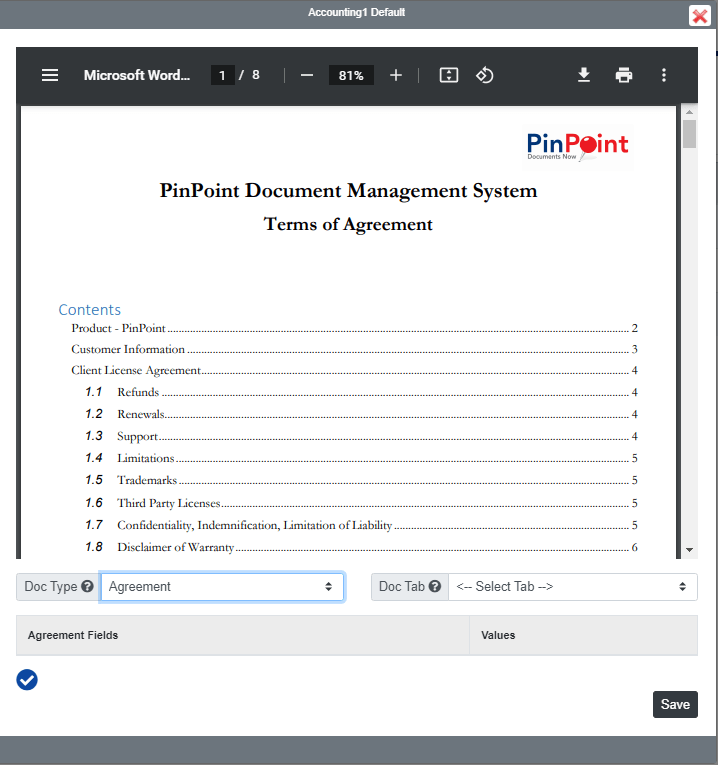The height and width of the screenshot is (765, 718).
Task: Click the Doc Type label
Action: 51,586
